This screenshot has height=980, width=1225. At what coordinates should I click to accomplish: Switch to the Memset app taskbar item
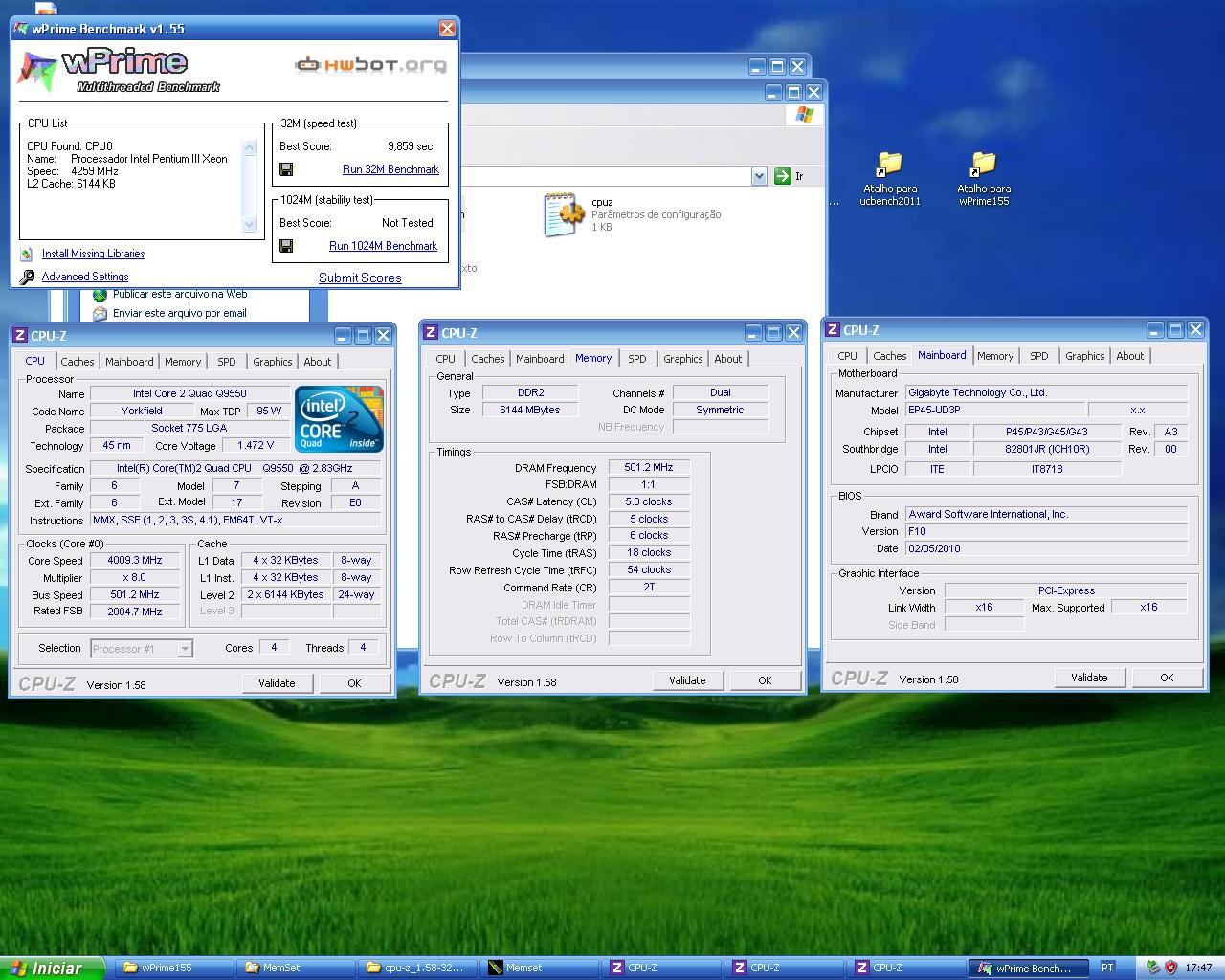click(x=541, y=968)
